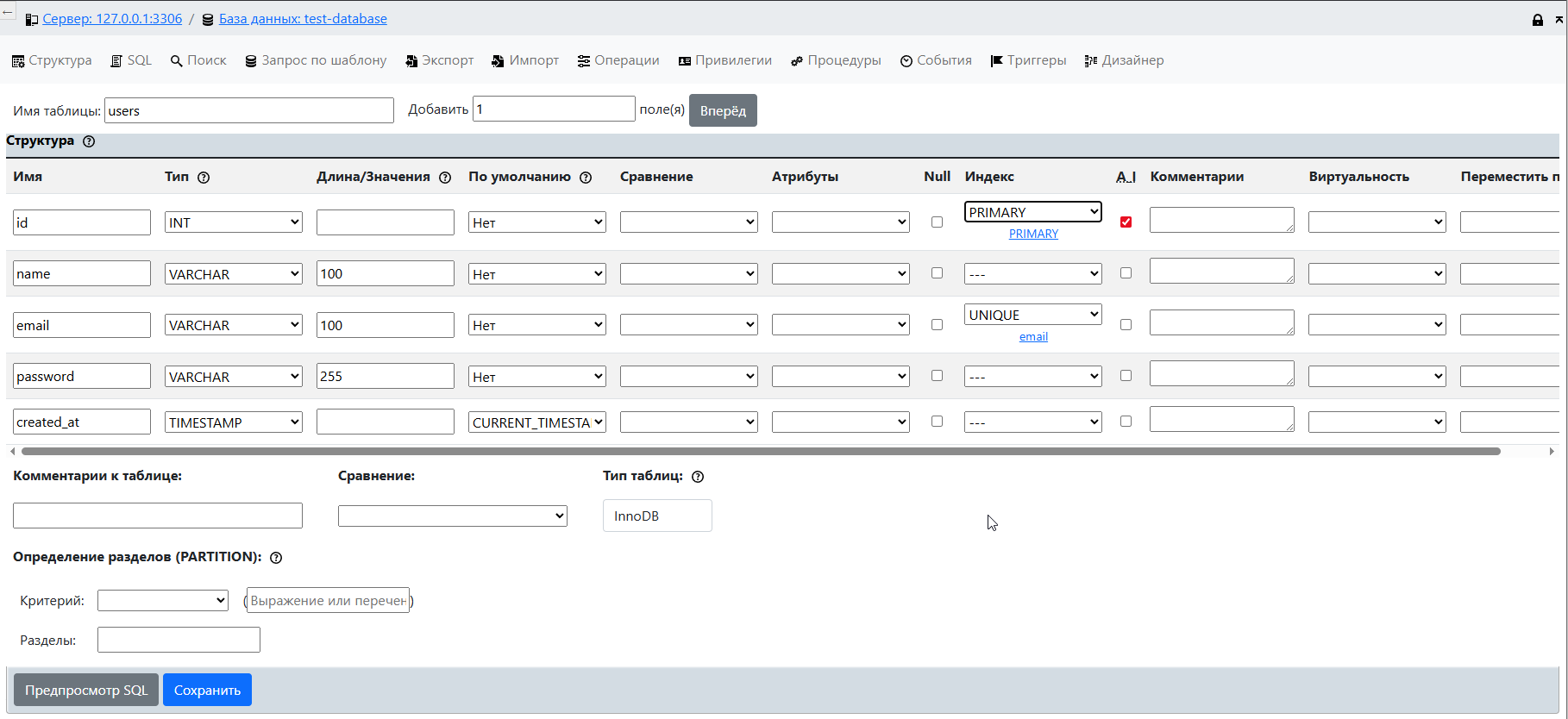This screenshot has height=719, width=1568.
Task: Open the type dropdown for password field
Action: tap(233, 377)
